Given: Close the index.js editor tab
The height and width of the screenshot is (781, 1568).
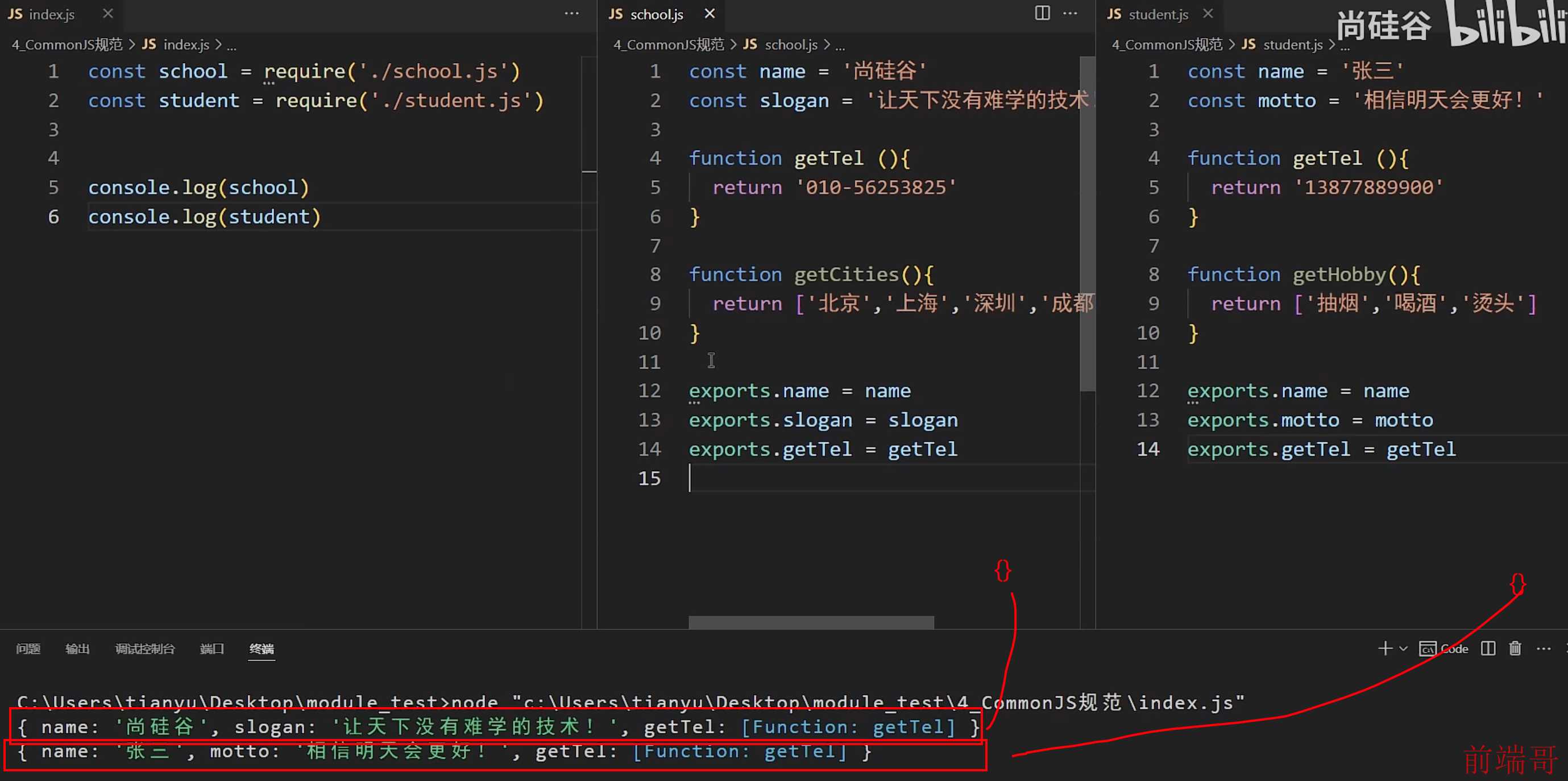Looking at the screenshot, I should [x=108, y=14].
